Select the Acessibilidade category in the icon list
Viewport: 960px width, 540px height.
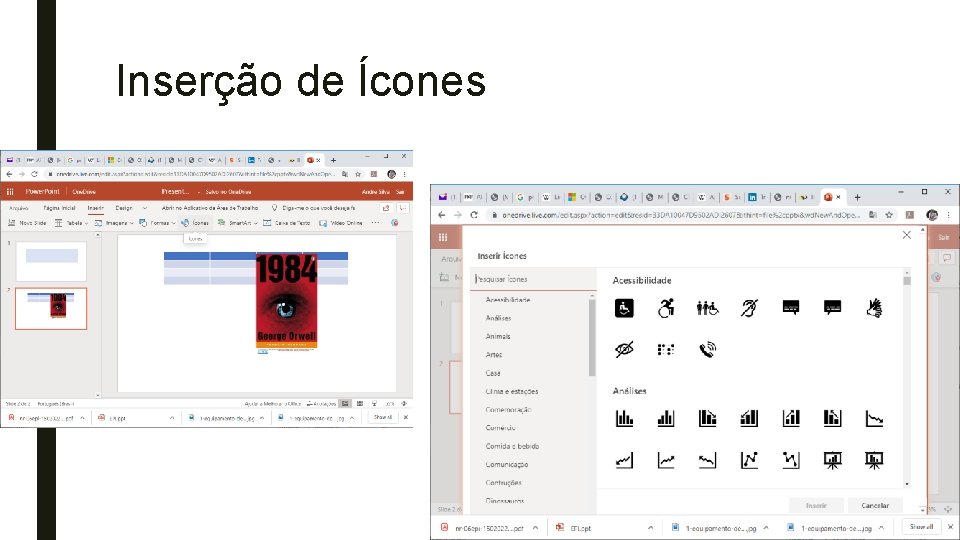(x=508, y=300)
